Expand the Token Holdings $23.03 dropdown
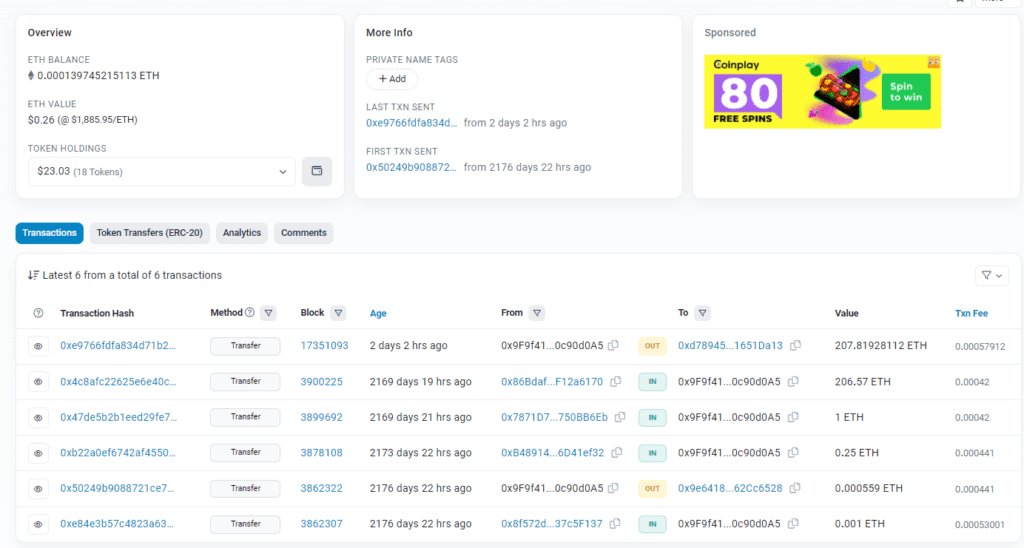This screenshot has height=548, width=1024. click(x=162, y=171)
